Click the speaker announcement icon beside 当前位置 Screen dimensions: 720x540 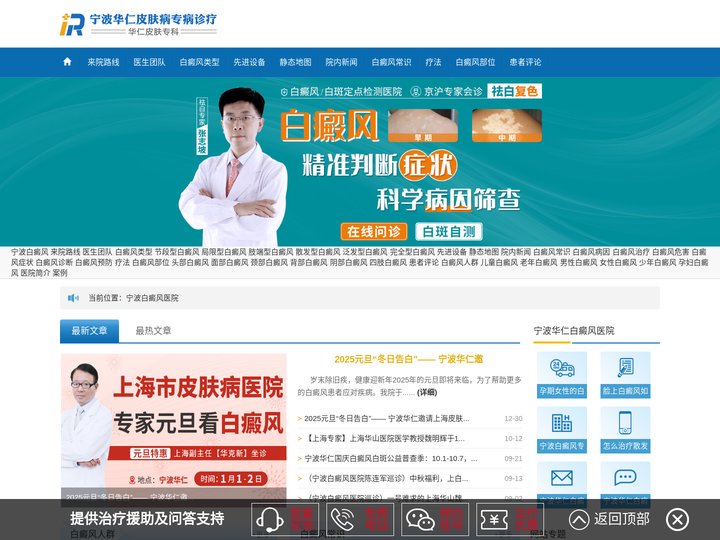pos(73,298)
